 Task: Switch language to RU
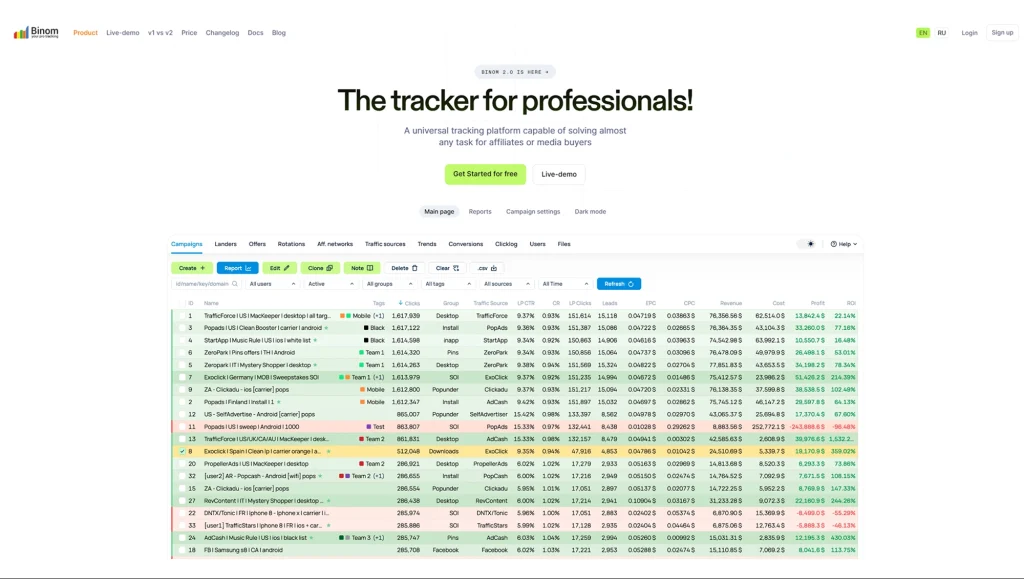point(941,33)
